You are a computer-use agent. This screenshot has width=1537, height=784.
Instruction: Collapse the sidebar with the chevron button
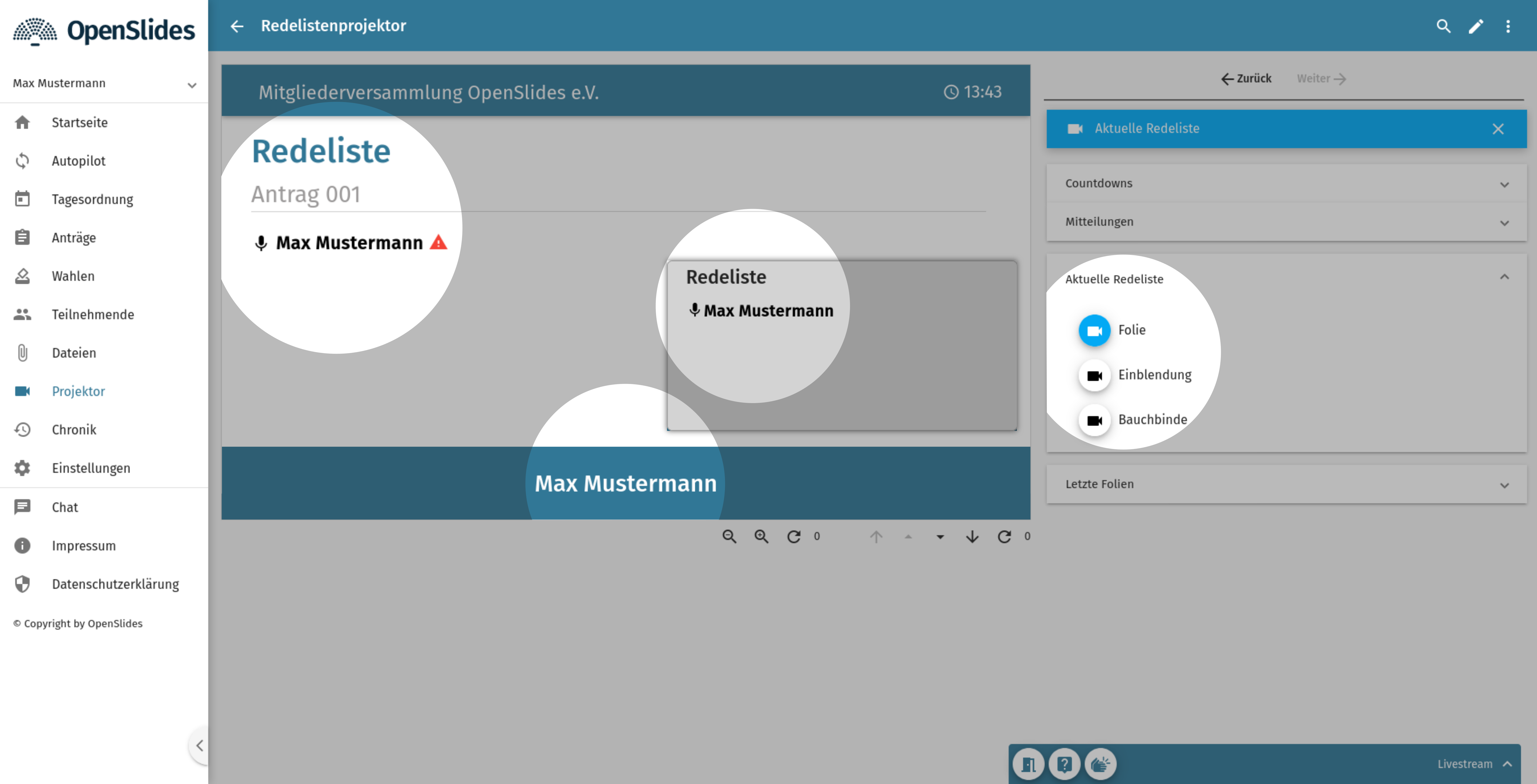(x=200, y=745)
